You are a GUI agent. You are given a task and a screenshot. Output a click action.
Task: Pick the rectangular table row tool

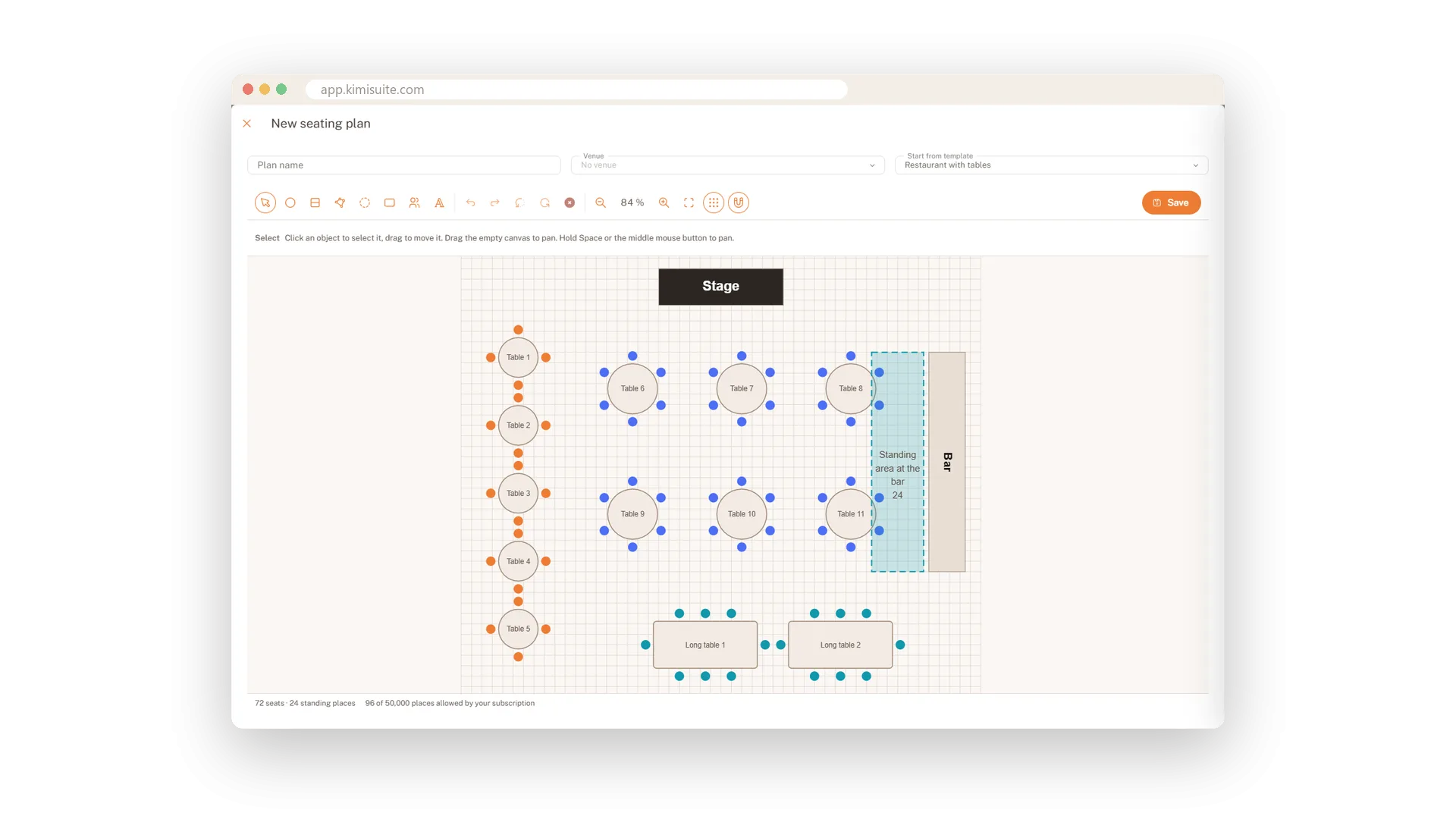pyautogui.click(x=315, y=202)
